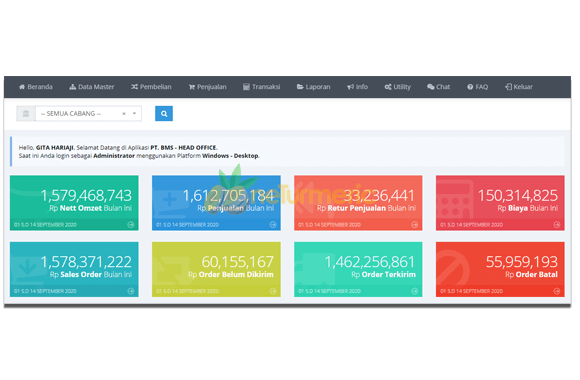The height and width of the screenshot is (380, 580).
Task: Clear the SEMUA CABANG selection
Action: click(124, 114)
